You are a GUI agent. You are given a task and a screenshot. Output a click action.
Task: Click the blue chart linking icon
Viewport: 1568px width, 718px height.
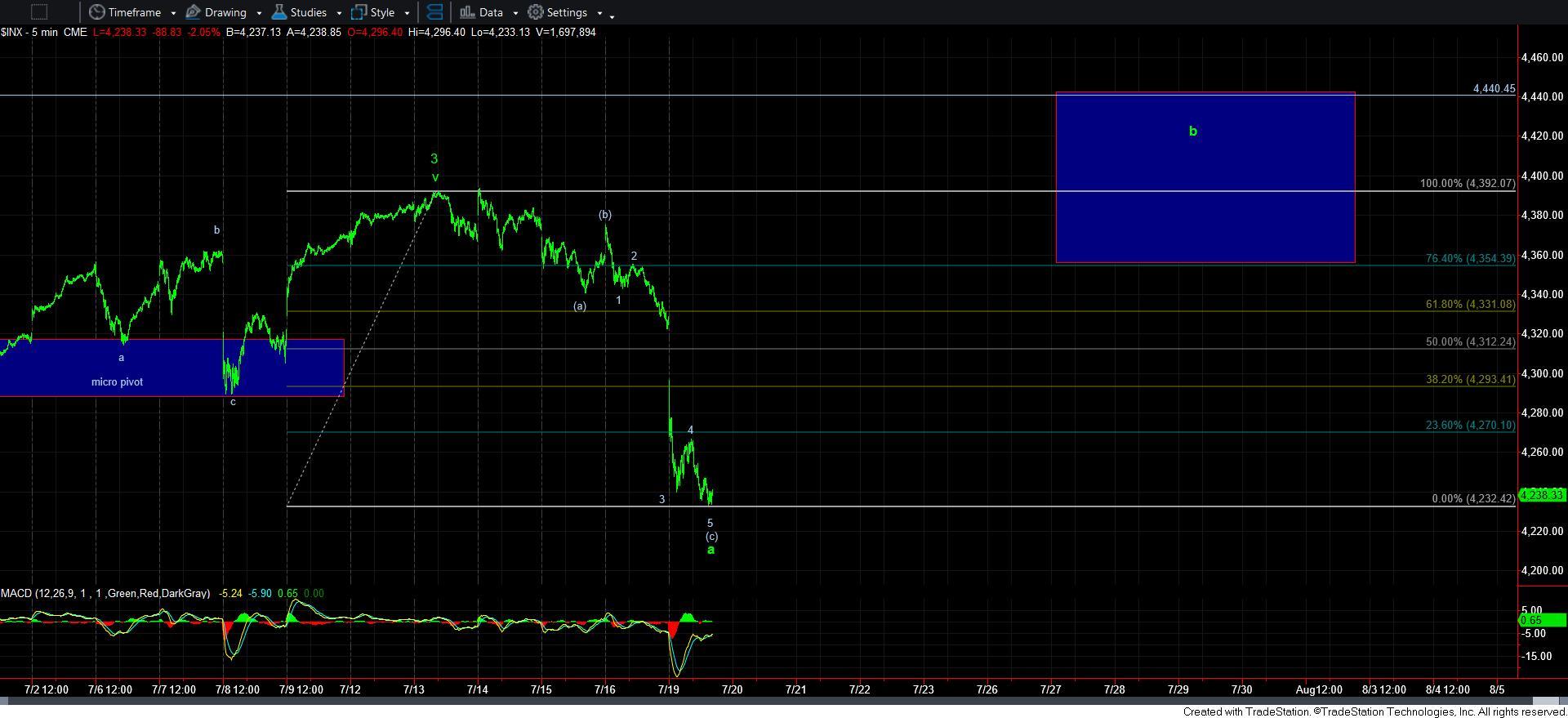coord(434,12)
